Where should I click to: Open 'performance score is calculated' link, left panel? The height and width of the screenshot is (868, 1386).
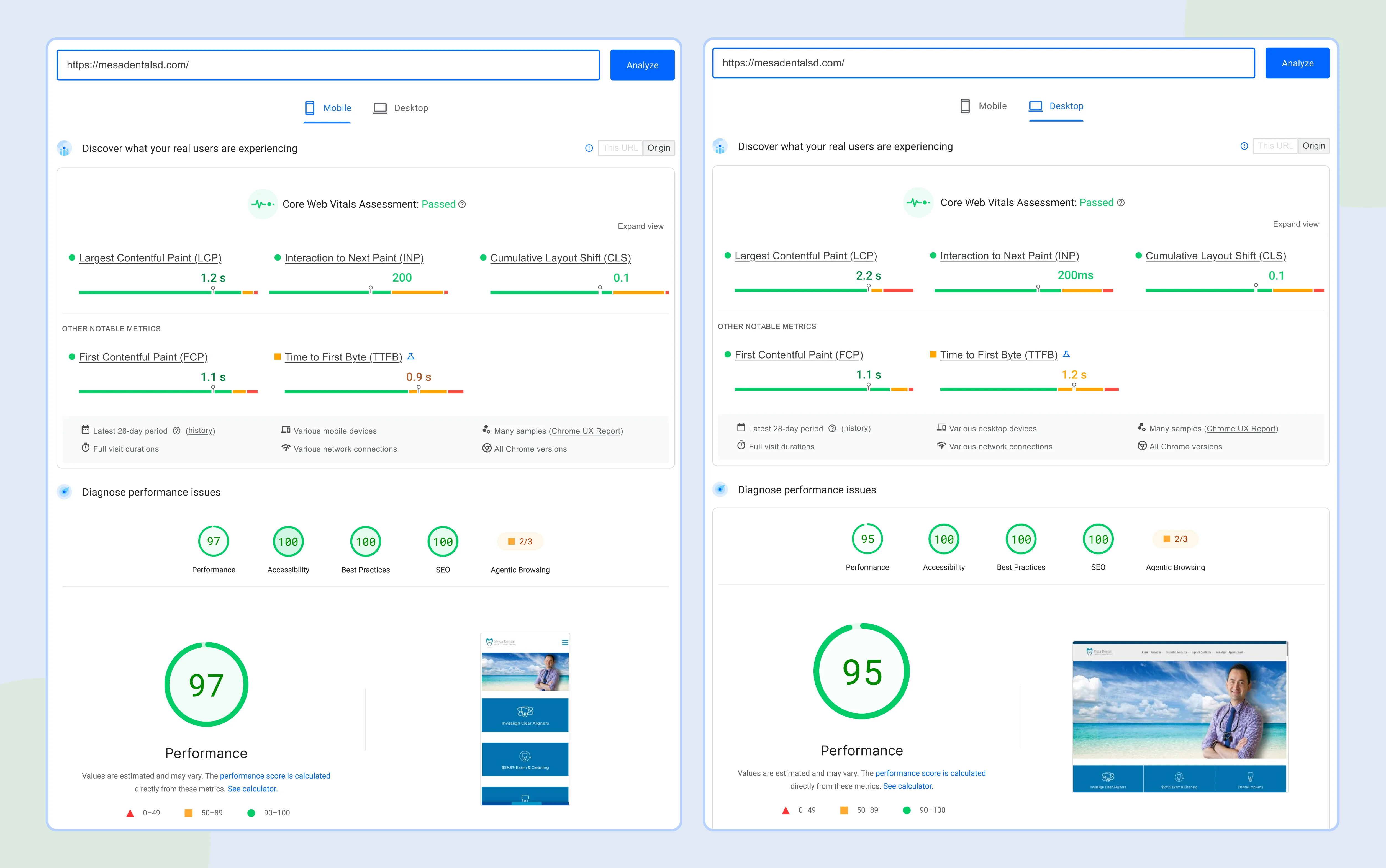click(x=275, y=776)
